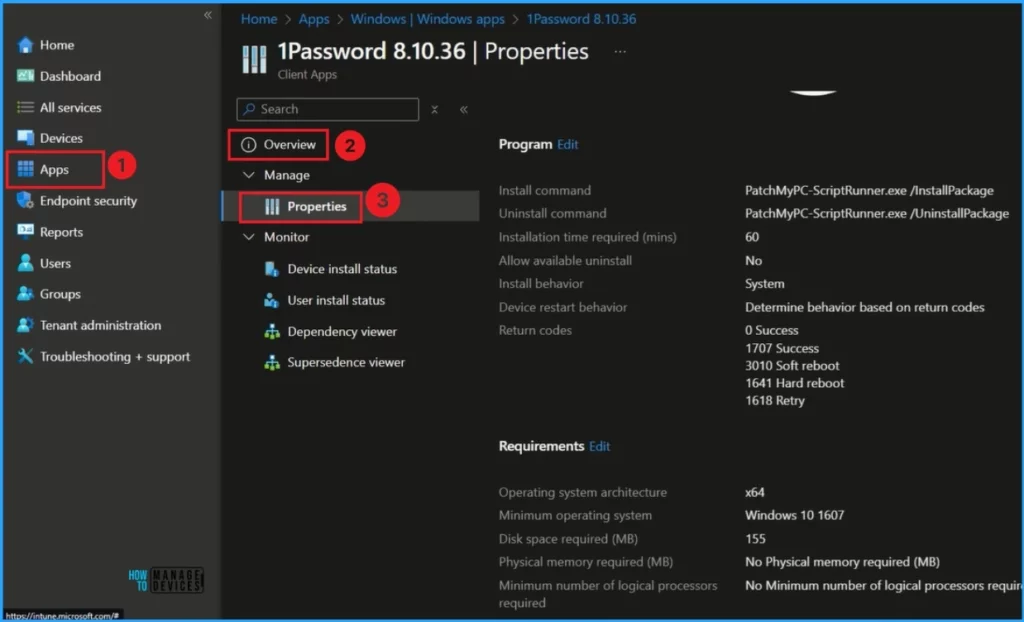
Task: Click the 'Determine behavior based on return codes' value
Action: click(x=865, y=307)
